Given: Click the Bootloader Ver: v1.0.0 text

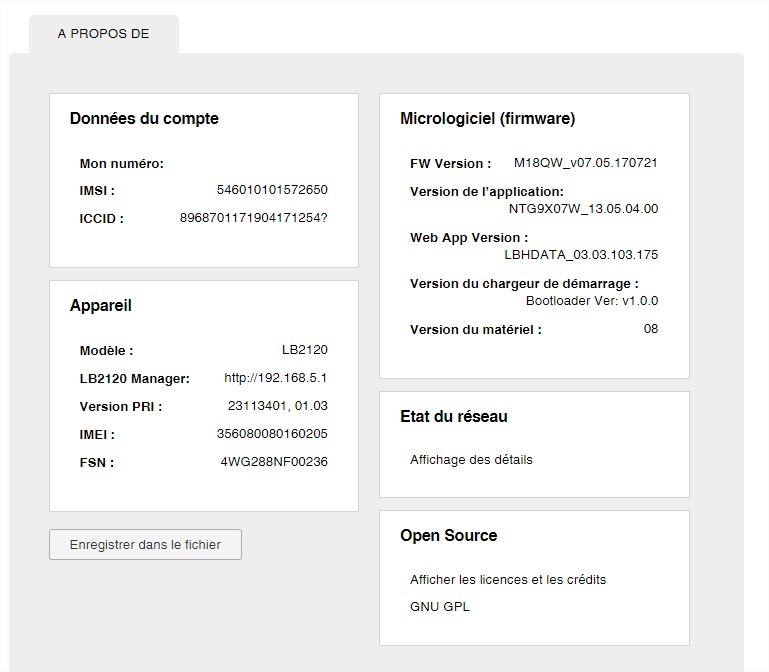Looking at the screenshot, I should click(591, 301).
